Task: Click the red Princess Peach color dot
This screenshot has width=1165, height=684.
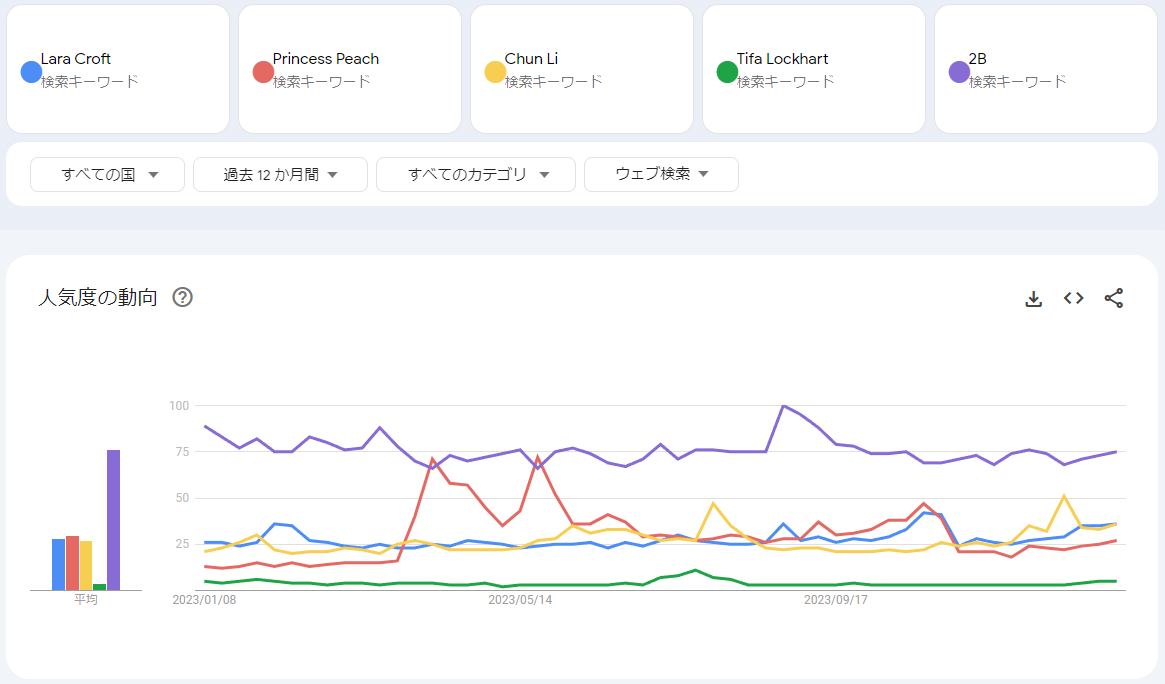Action: point(263,72)
